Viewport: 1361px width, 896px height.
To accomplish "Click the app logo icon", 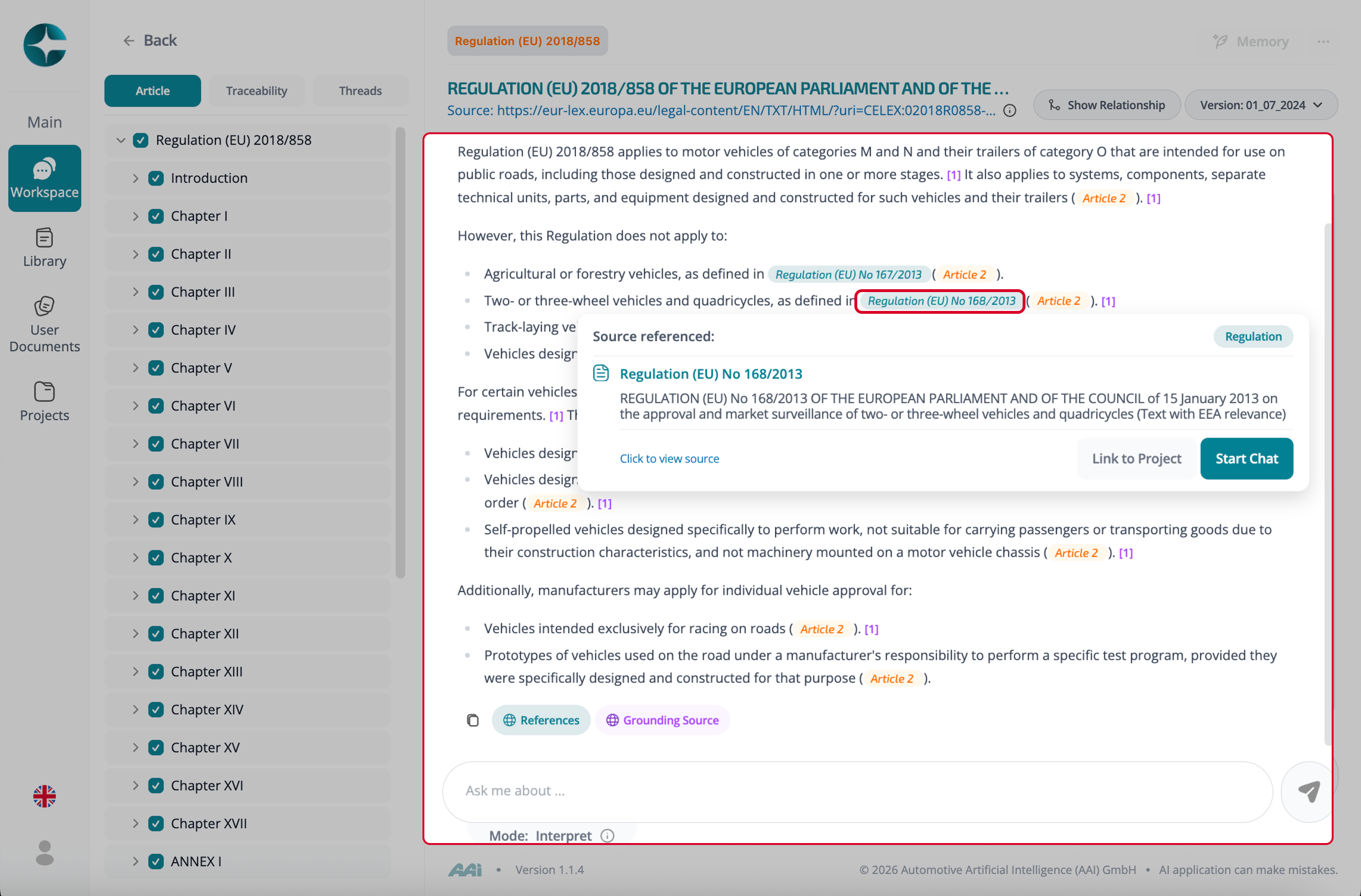I will 44,44.
